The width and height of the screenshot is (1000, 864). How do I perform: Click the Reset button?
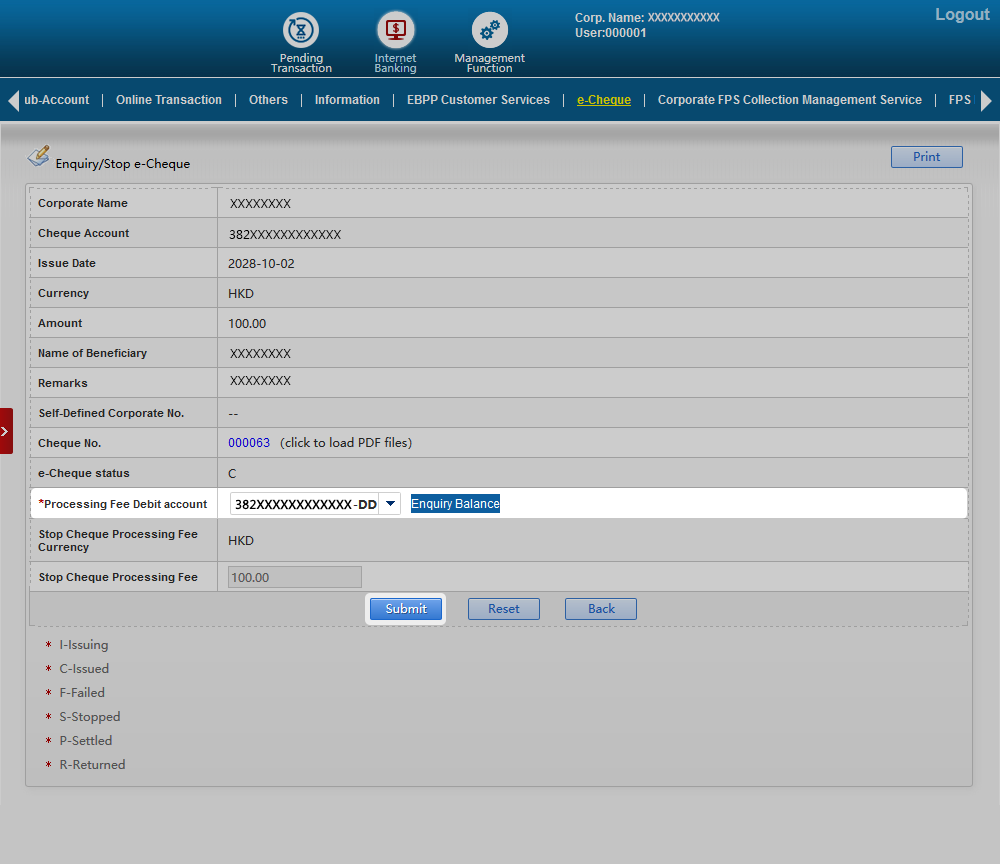pos(504,609)
